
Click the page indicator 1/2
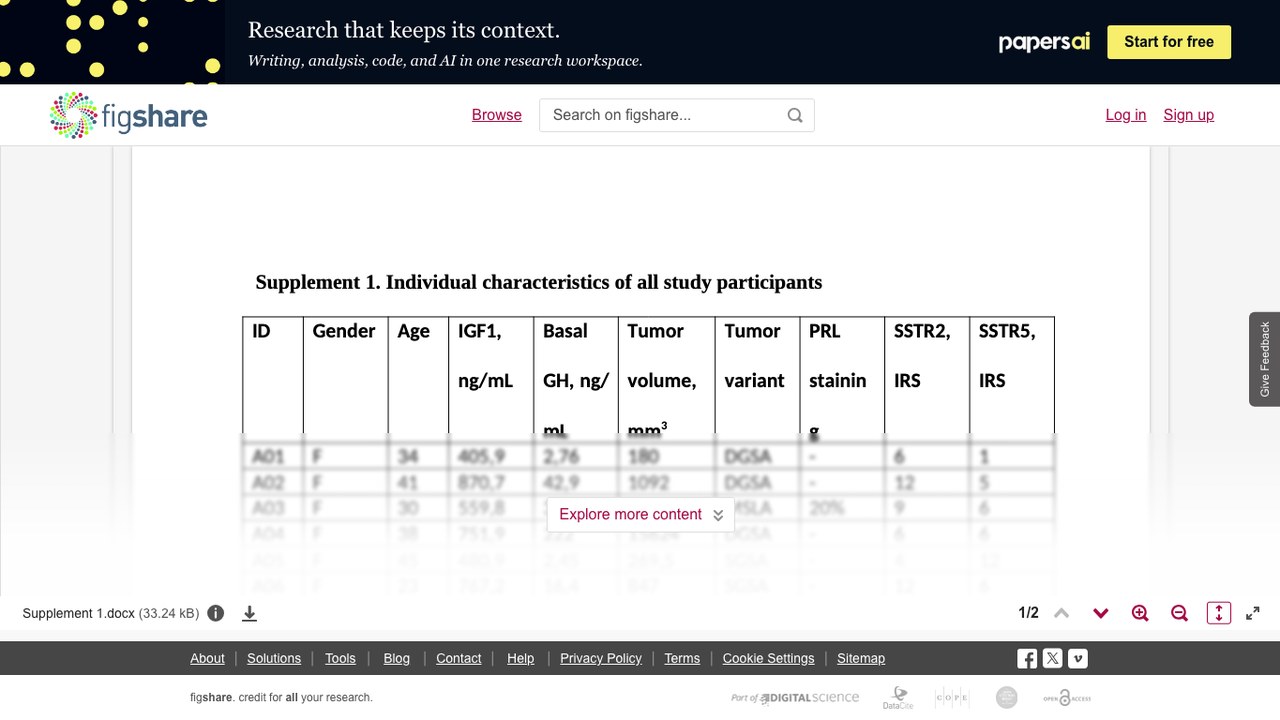click(1028, 613)
